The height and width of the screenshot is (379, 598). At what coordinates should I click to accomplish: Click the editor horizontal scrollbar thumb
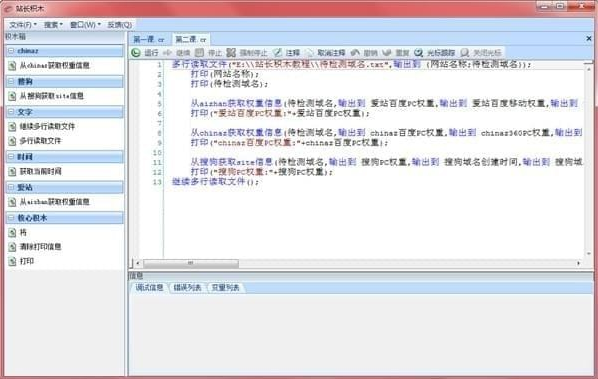[x=190, y=263]
